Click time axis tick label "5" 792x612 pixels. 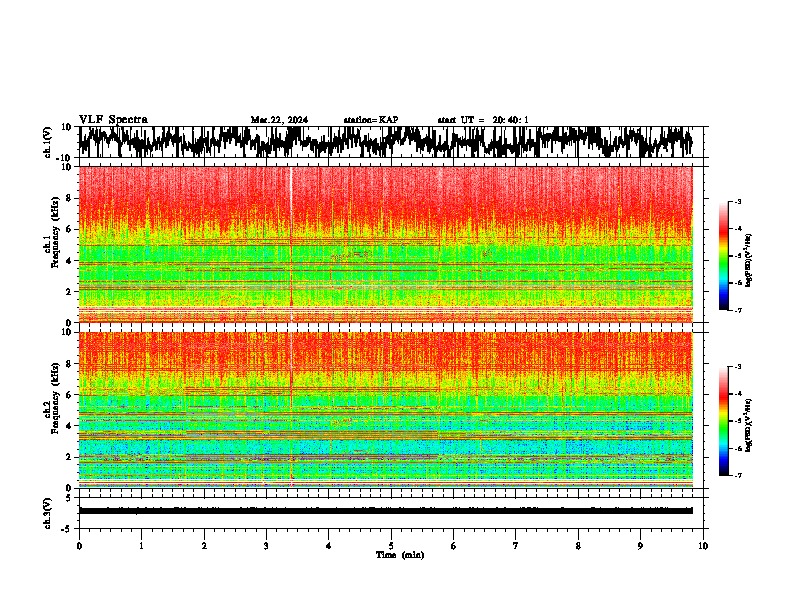click(391, 546)
